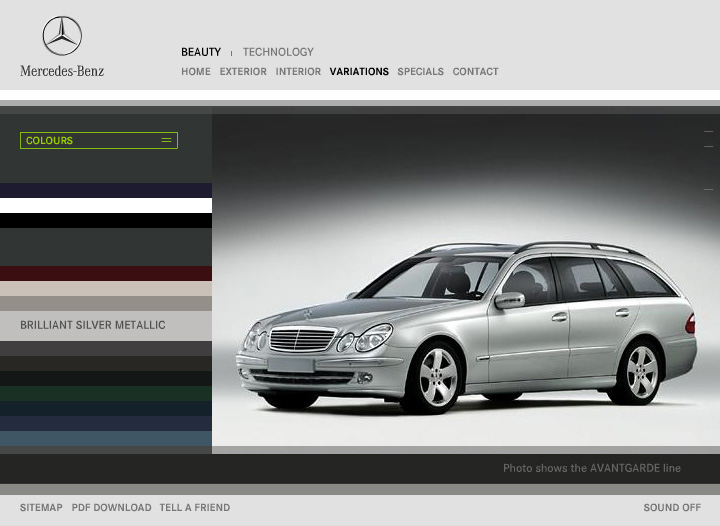Select the Brilliant Silver Metallic swatch
The height and width of the screenshot is (526, 720).
tap(106, 325)
